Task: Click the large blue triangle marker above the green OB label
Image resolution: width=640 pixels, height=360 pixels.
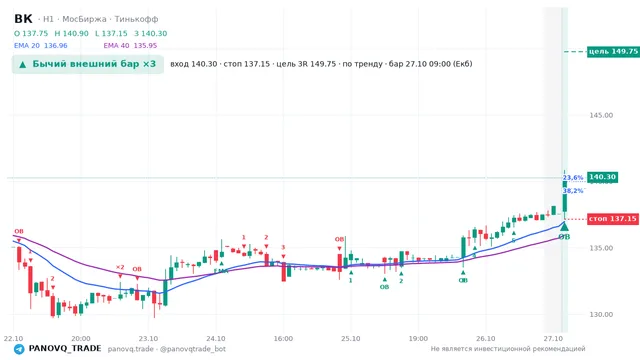Action: point(564,226)
